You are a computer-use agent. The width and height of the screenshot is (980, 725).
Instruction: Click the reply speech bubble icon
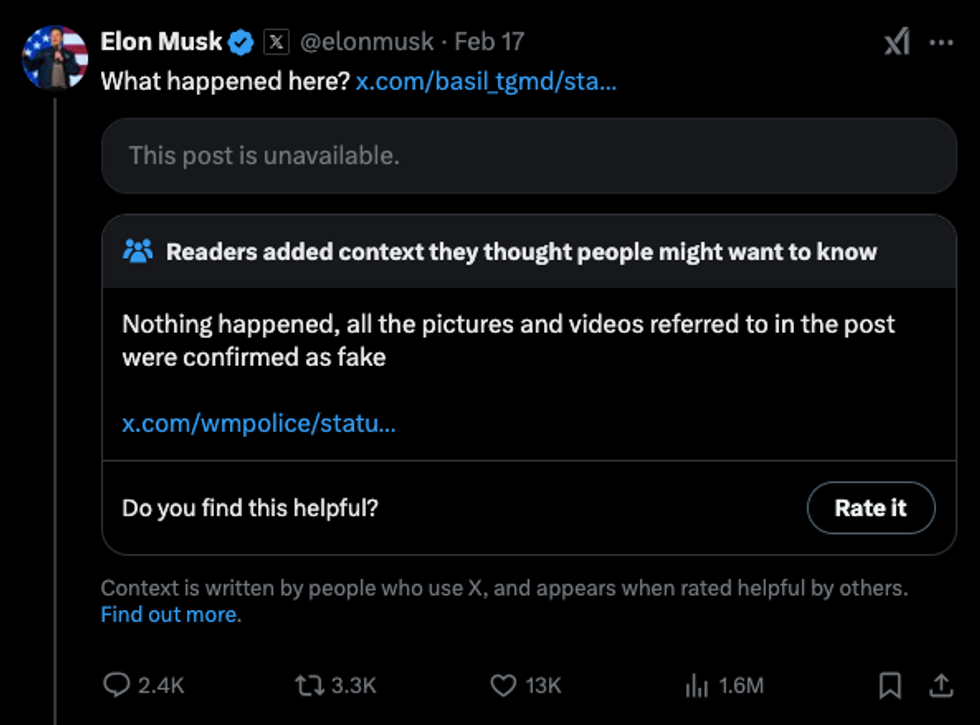(x=117, y=685)
